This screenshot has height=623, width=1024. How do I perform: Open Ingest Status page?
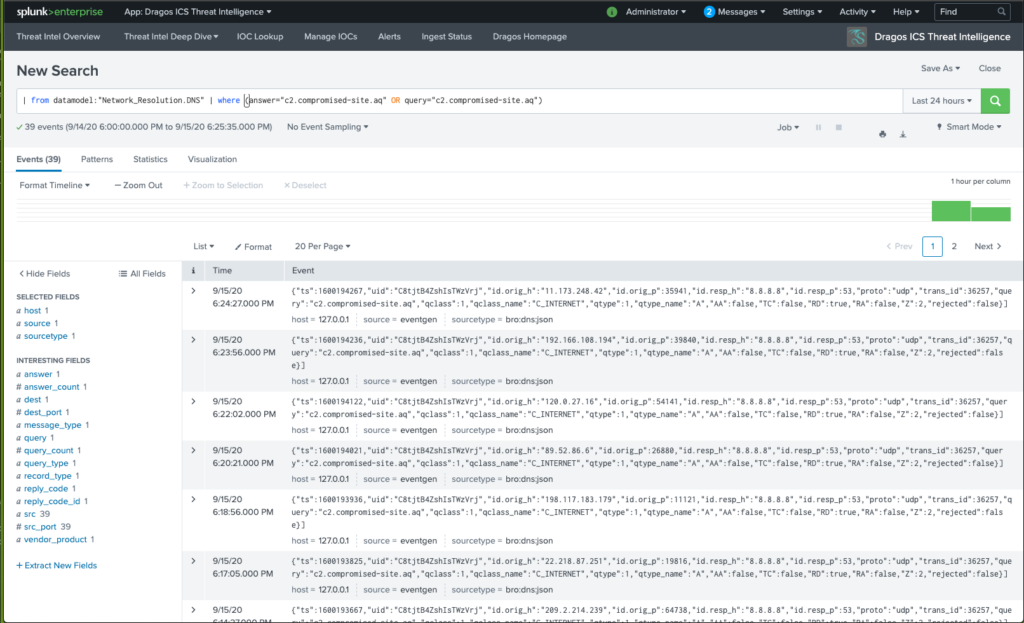click(x=447, y=37)
